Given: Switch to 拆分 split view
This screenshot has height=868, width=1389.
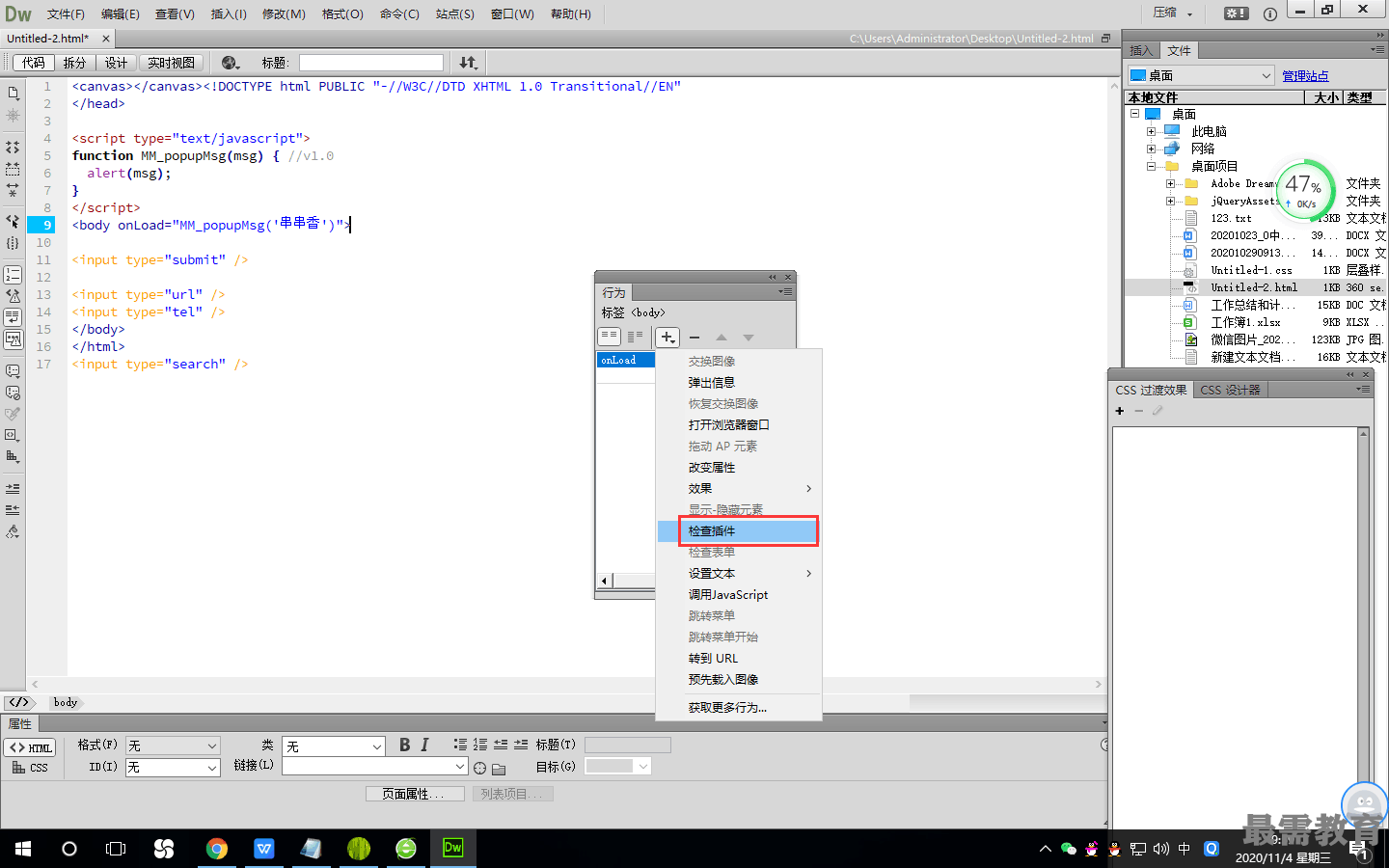Looking at the screenshot, I should coord(74,63).
